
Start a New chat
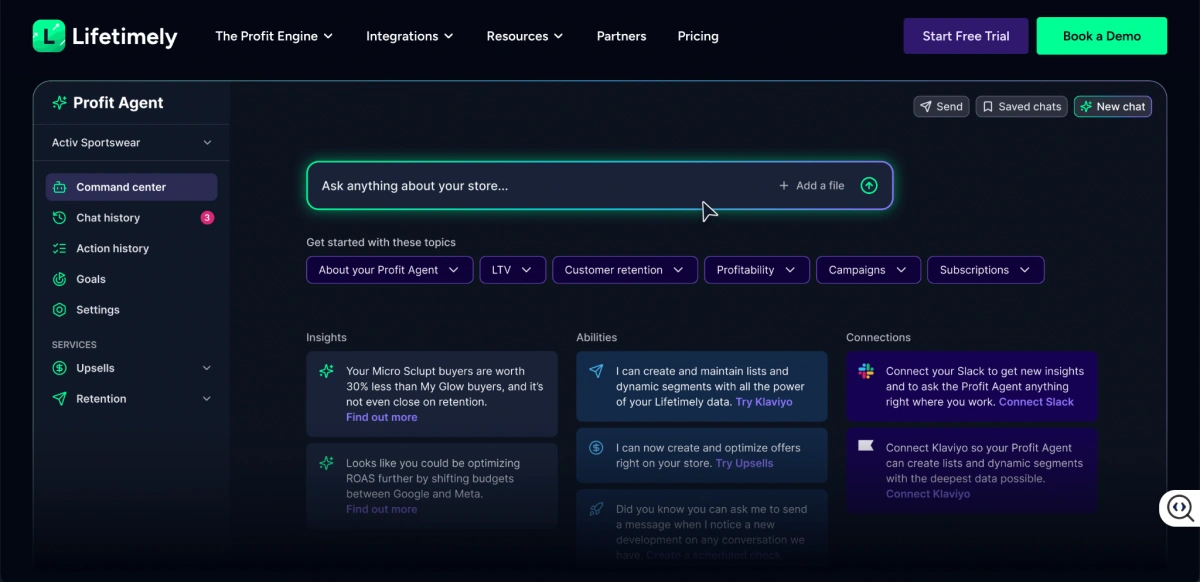[1113, 107]
